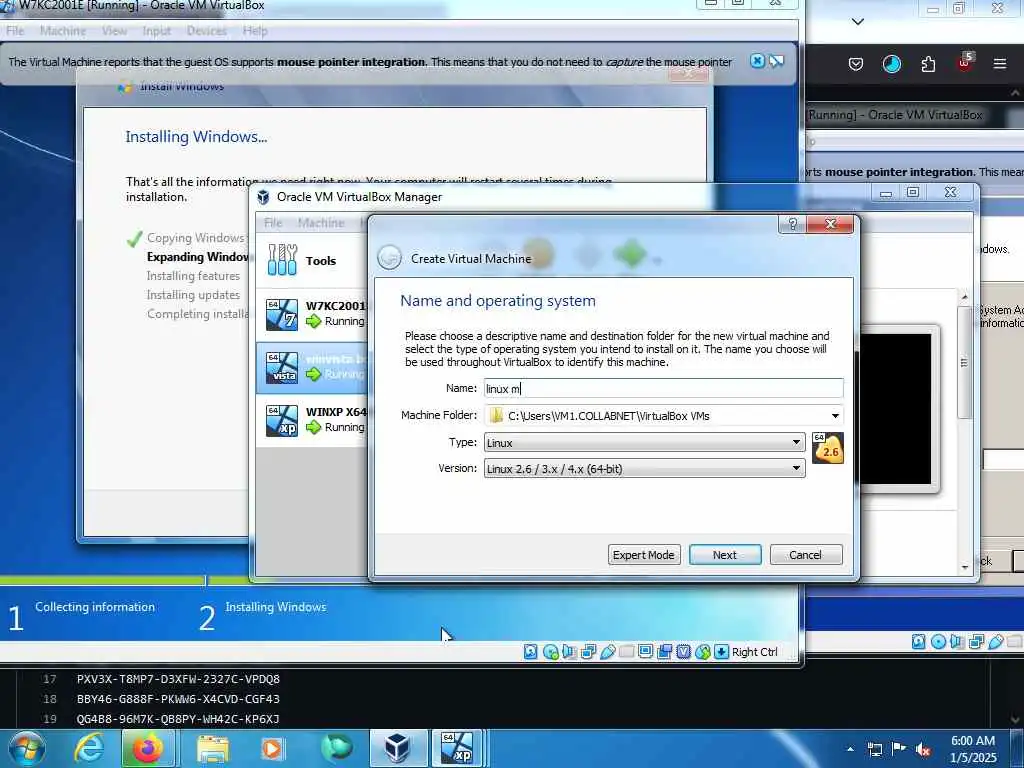This screenshot has height=768, width=1024.
Task: Select the Vista virtual machine in the list
Action: 312,367
